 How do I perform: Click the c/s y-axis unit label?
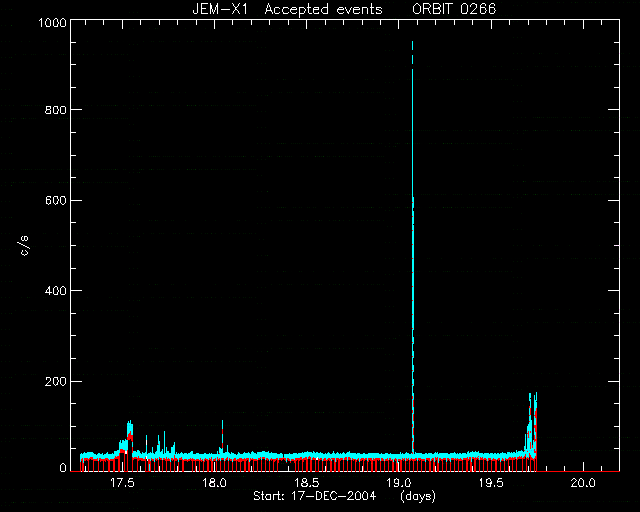tap(24, 245)
